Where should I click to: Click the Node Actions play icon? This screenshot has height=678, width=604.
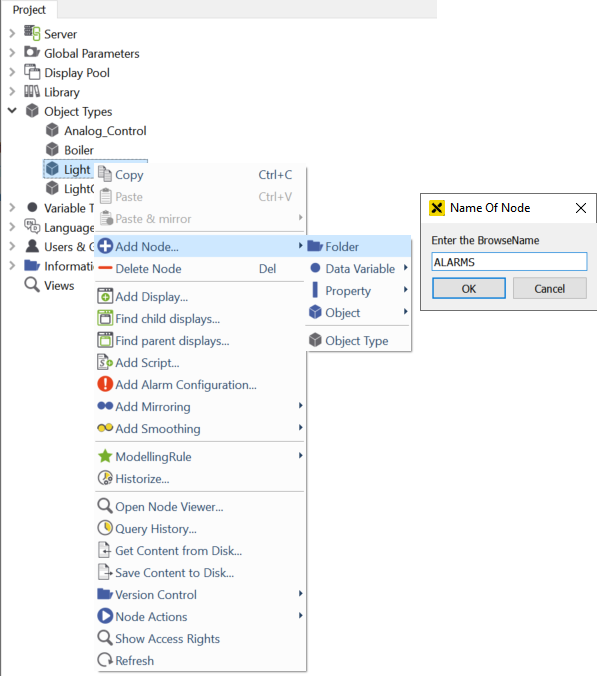pyautogui.click(x=105, y=617)
